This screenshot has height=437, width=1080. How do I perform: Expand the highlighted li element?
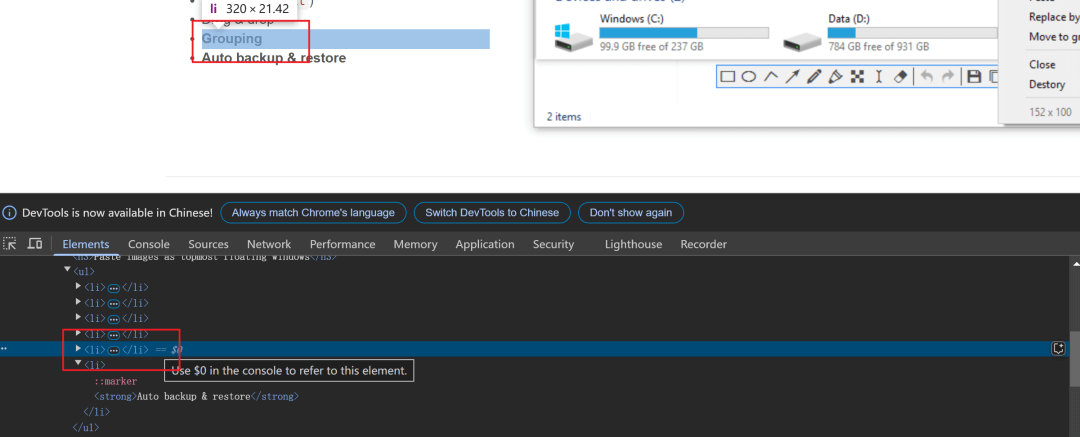point(78,349)
